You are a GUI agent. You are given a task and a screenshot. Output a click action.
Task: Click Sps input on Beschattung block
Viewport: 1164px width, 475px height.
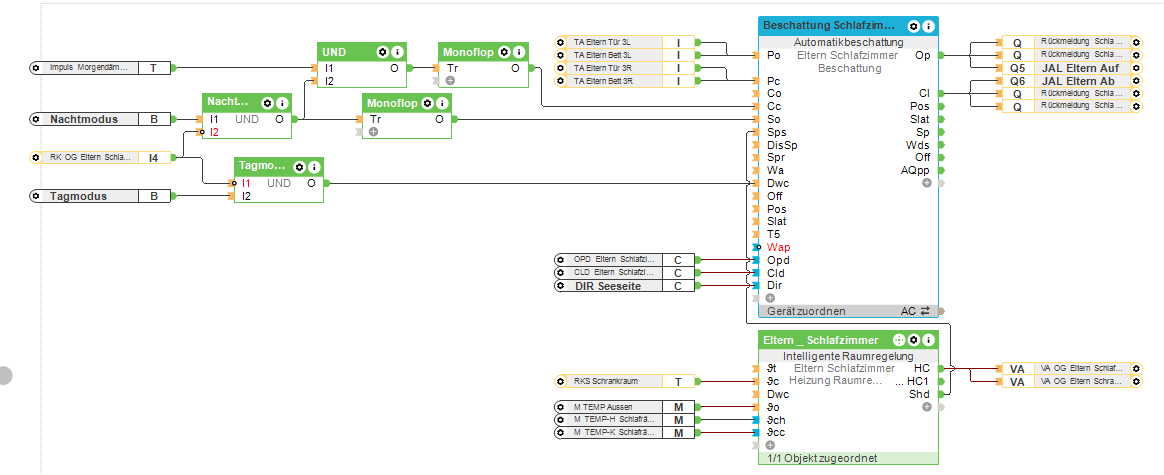[x=776, y=132]
